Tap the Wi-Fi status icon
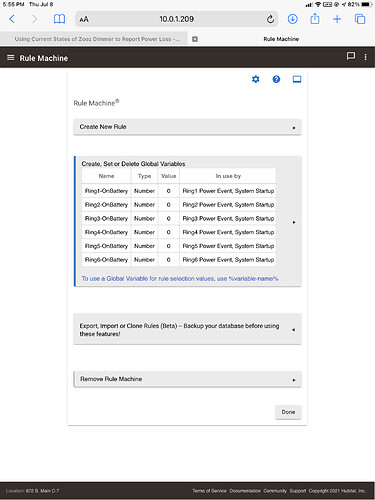This screenshot has height=500, width=375. tap(318, 4)
